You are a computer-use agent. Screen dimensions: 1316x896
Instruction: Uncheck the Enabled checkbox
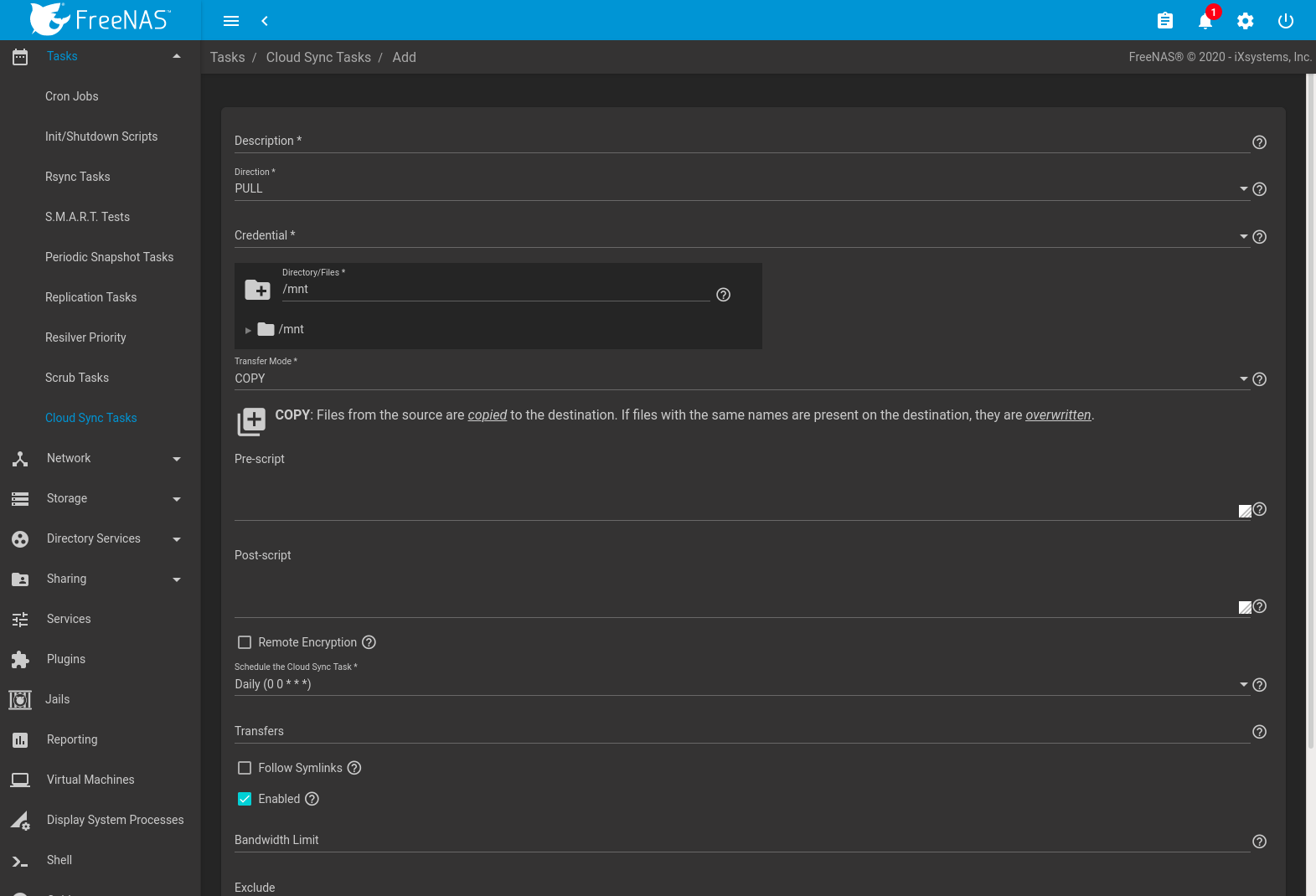[x=245, y=799]
